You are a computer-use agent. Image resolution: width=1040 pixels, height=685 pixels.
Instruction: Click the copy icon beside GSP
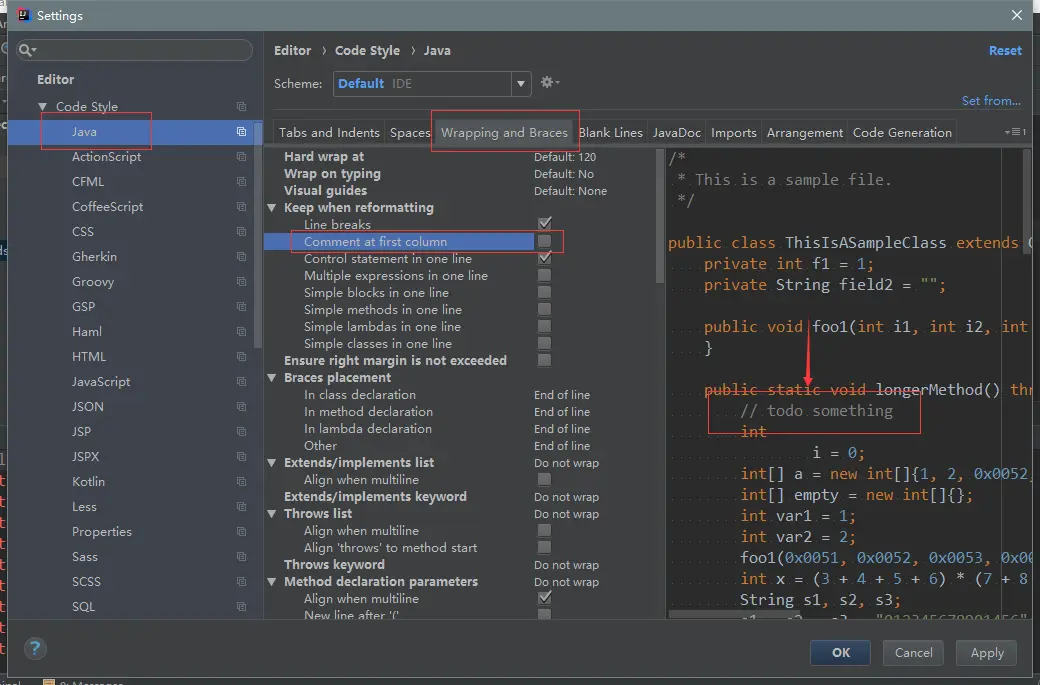coord(241,306)
